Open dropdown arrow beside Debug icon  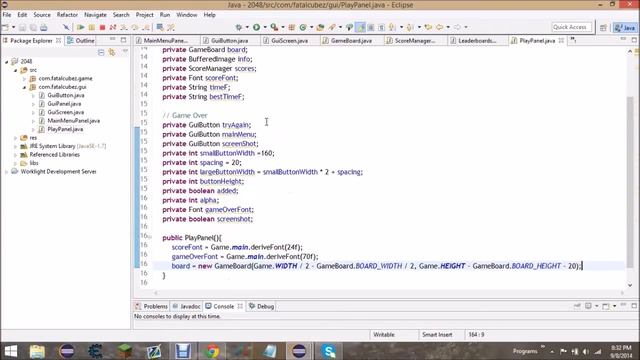click(x=247, y=27)
